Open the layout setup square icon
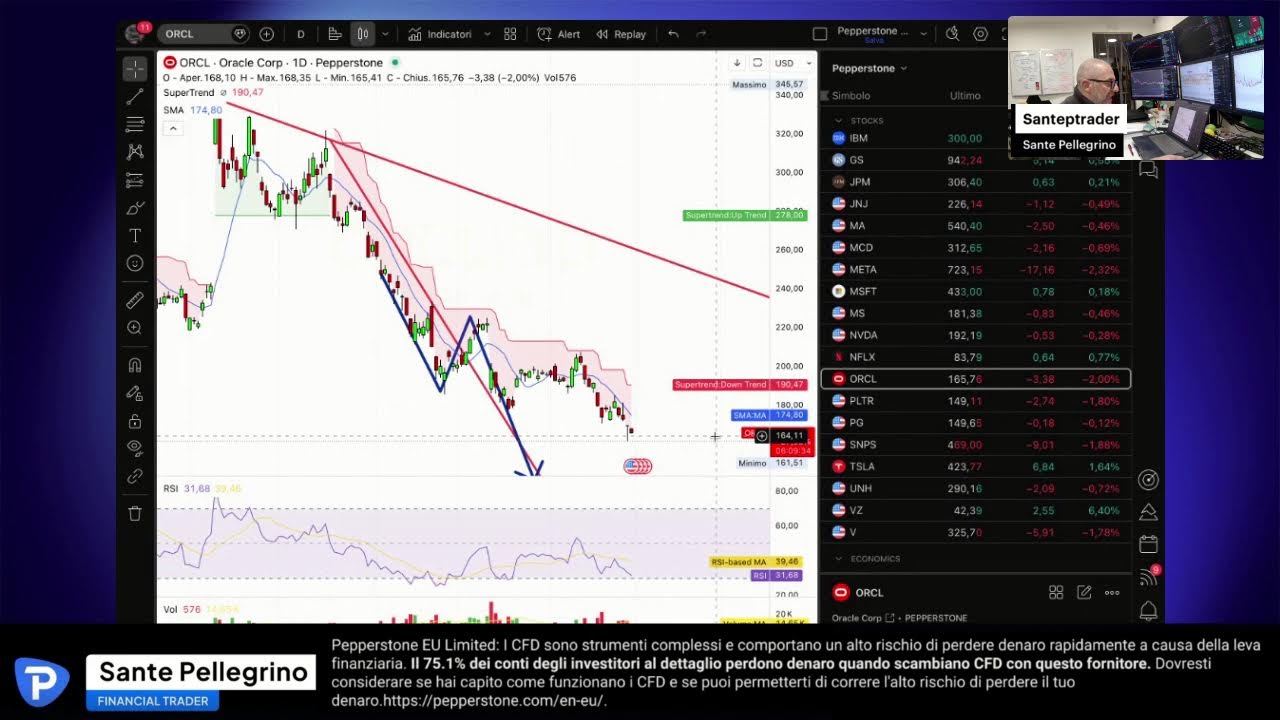 820,34
